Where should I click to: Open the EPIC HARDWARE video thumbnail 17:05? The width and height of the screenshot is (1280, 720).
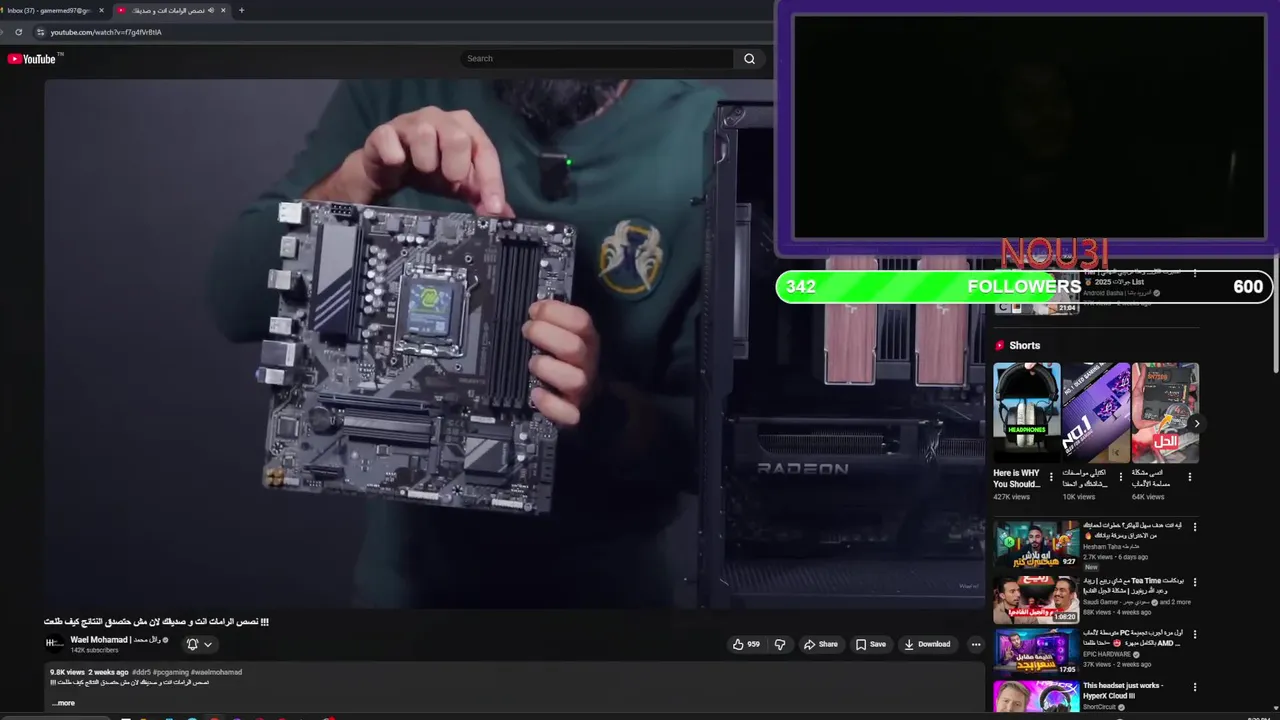click(x=1036, y=652)
